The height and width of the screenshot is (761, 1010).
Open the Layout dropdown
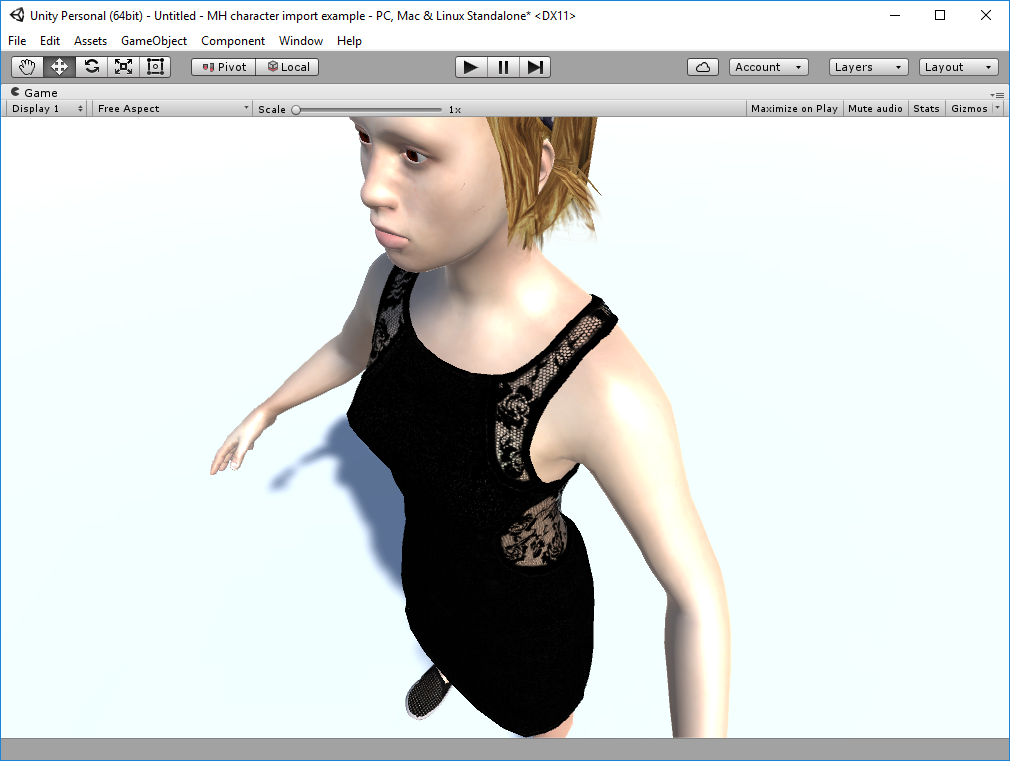pyautogui.click(x=958, y=67)
